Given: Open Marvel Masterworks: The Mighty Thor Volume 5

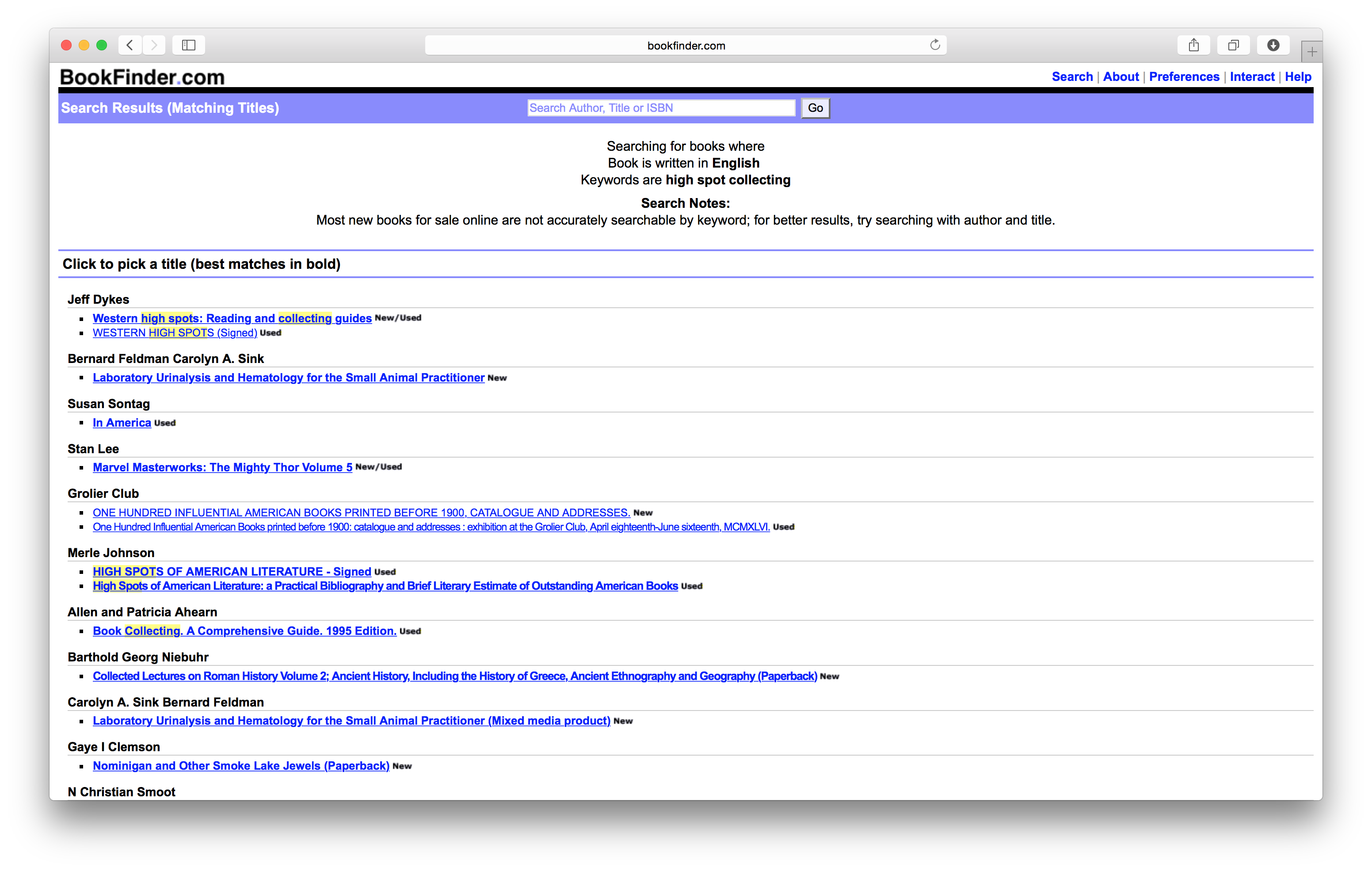Looking at the screenshot, I should 222,467.
